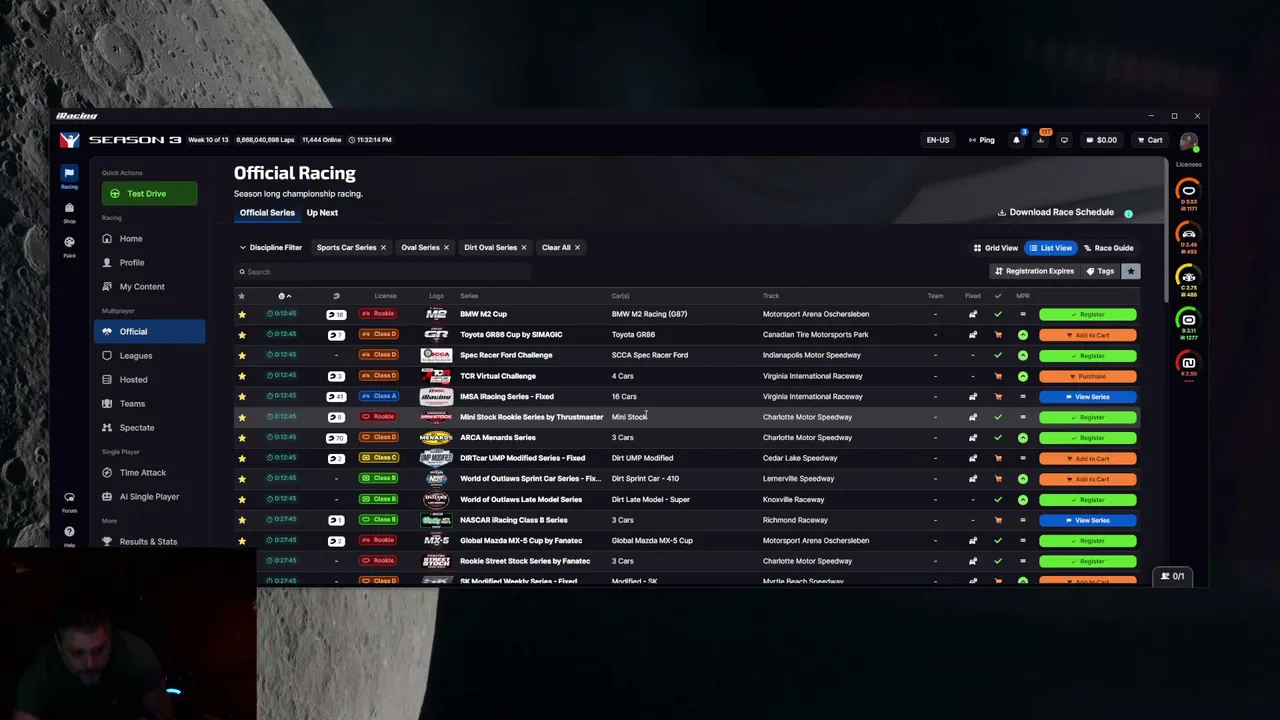Click the fixed setup icon for BMW M2 Cup

(x=972, y=314)
